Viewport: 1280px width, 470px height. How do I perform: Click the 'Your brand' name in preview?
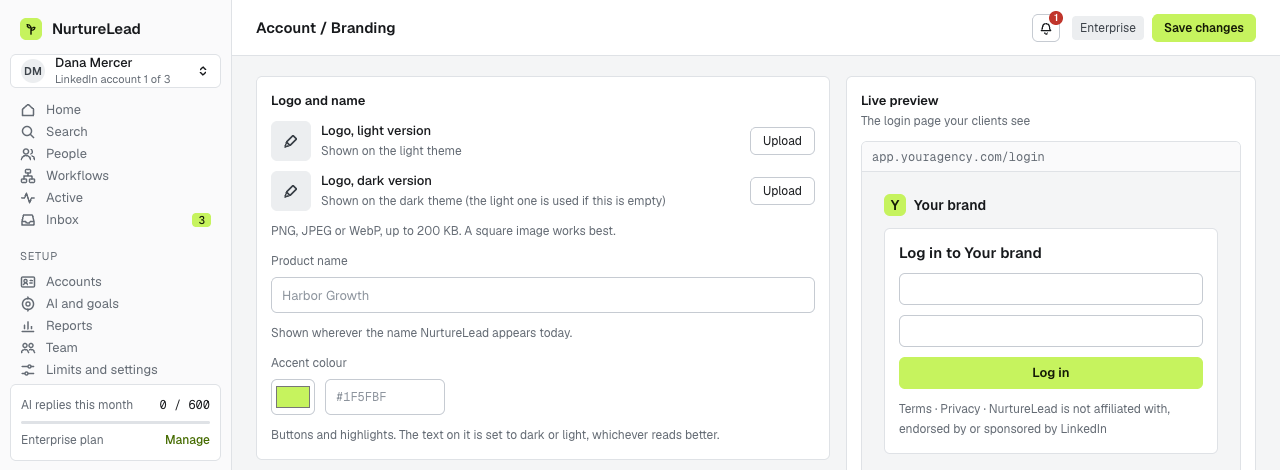(x=950, y=205)
